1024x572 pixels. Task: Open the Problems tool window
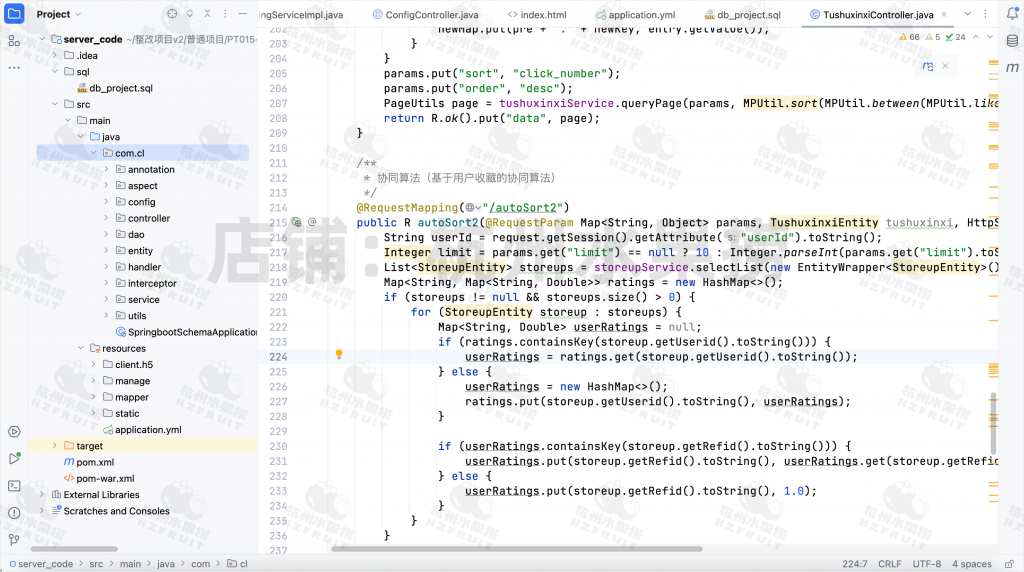(x=14, y=512)
